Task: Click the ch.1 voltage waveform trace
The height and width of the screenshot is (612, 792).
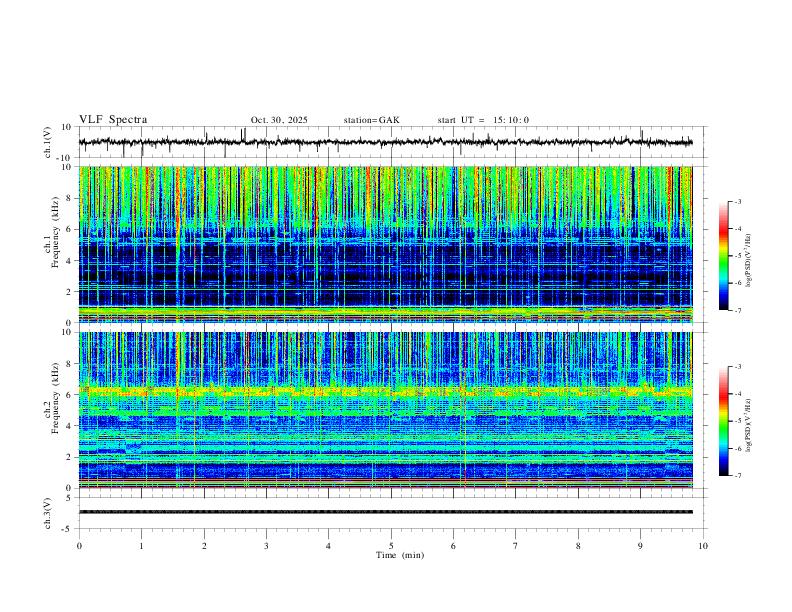Action: point(385,142)
